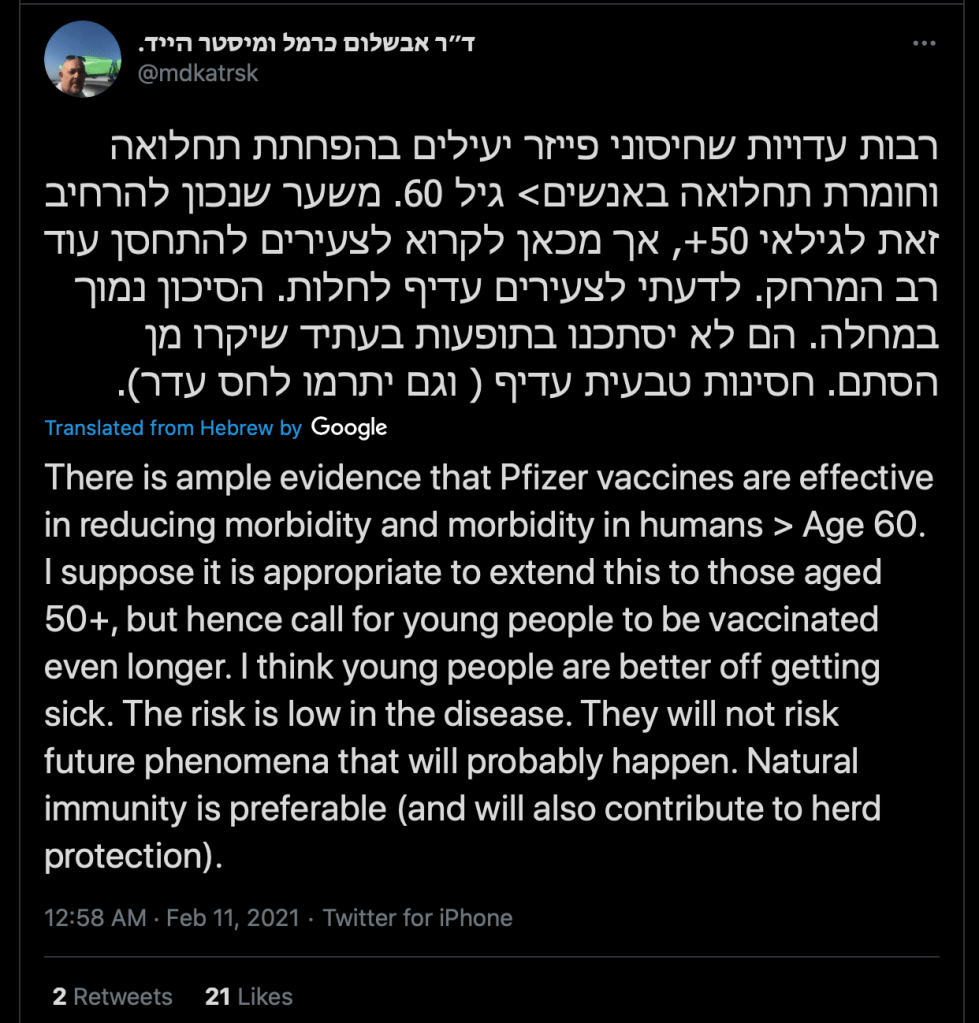
Task: View the 21 Likes list
Action: coord(248,996)
